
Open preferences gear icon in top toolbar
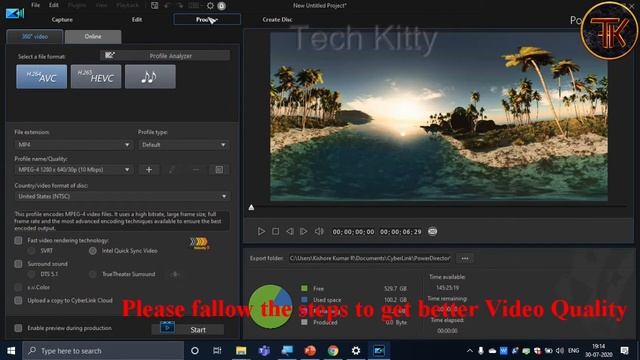click(210, 6)
